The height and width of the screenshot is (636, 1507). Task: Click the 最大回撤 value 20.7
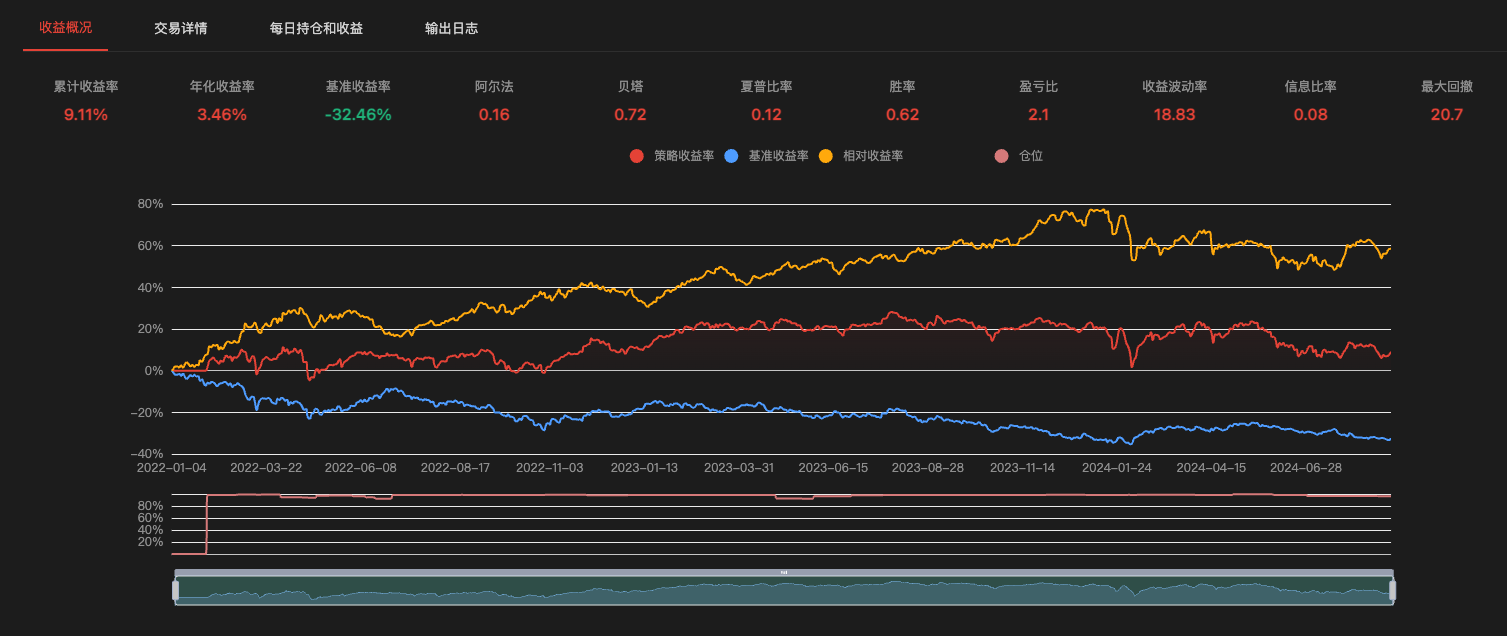tap(1446, 114)
